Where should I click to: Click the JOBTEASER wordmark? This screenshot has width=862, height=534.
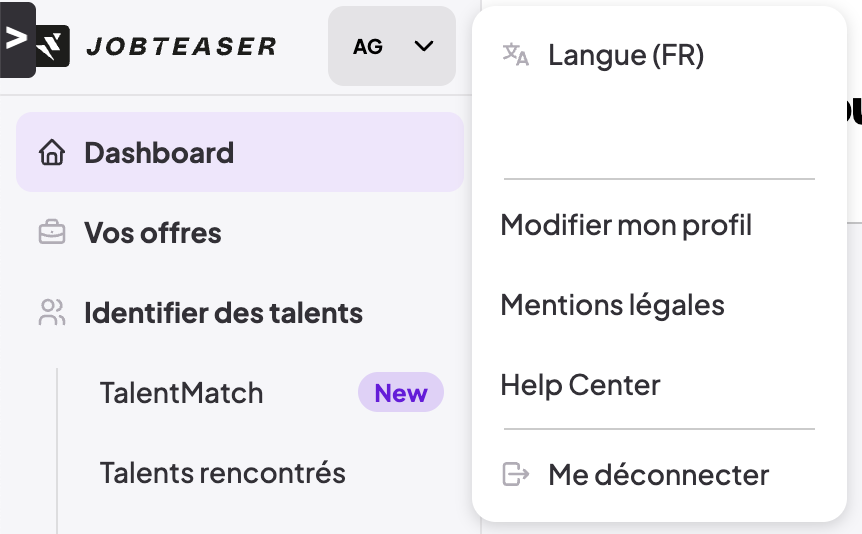(181, 46)
